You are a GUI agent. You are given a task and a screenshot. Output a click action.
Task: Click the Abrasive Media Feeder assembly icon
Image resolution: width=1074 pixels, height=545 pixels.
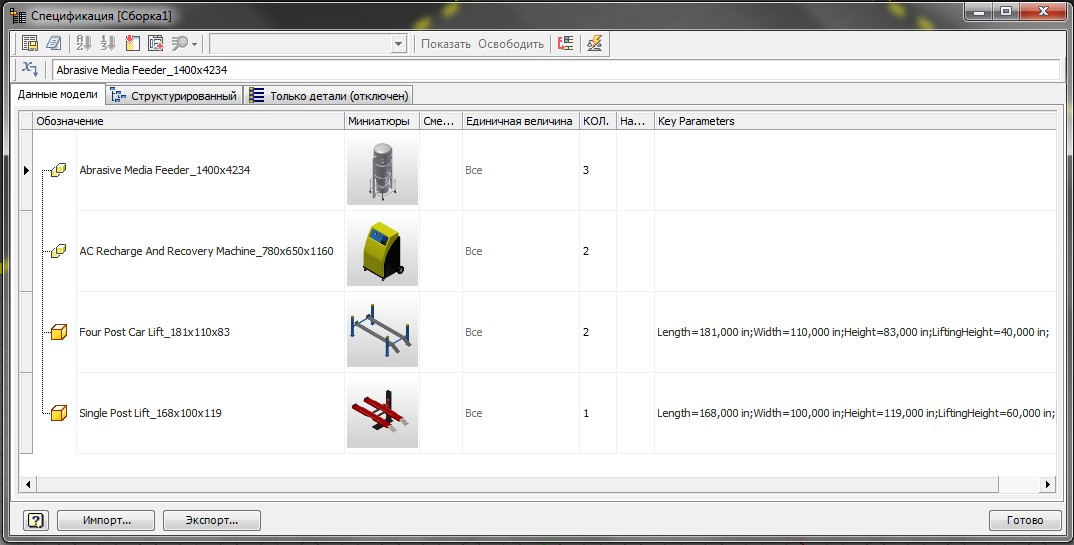click(x=59, y=170)
